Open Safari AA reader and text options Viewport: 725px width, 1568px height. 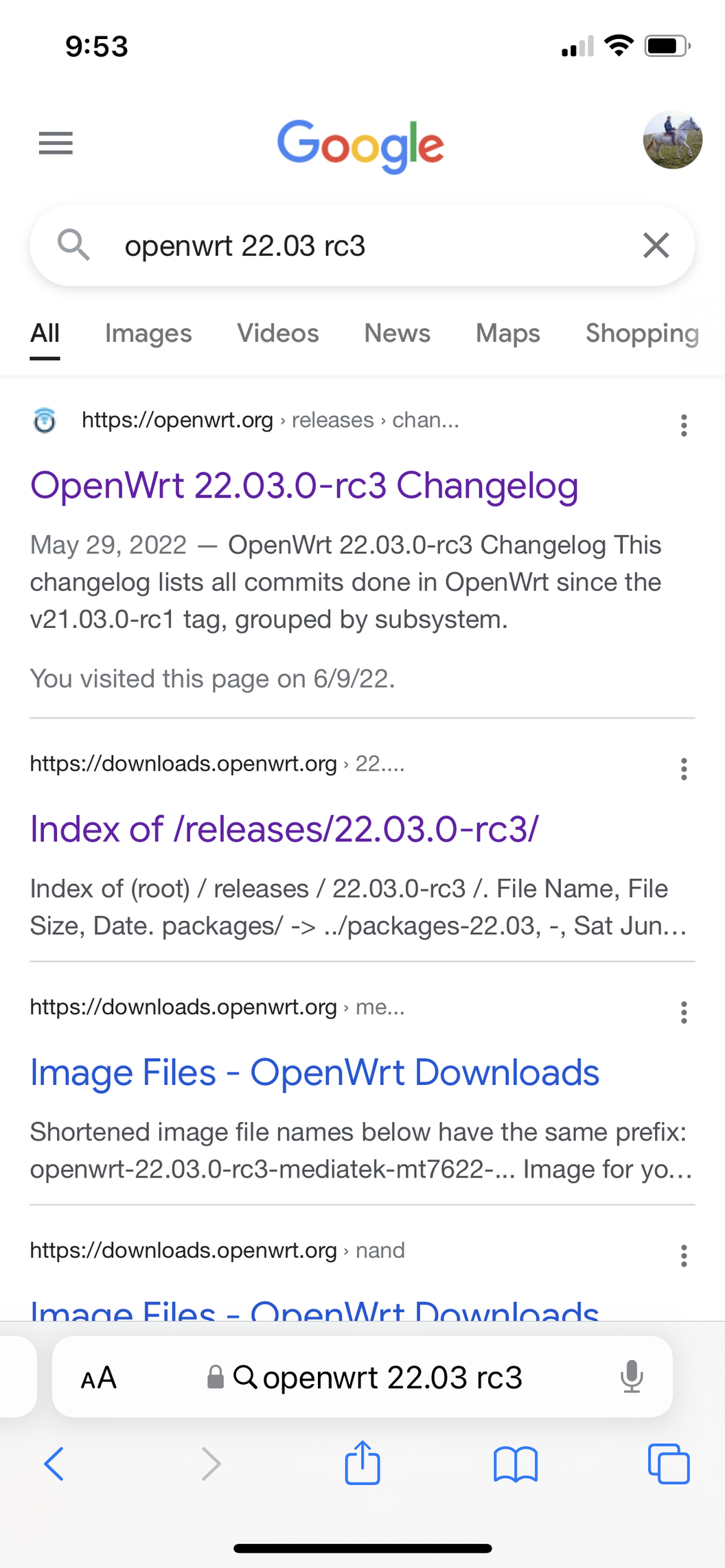[99, 1377]
